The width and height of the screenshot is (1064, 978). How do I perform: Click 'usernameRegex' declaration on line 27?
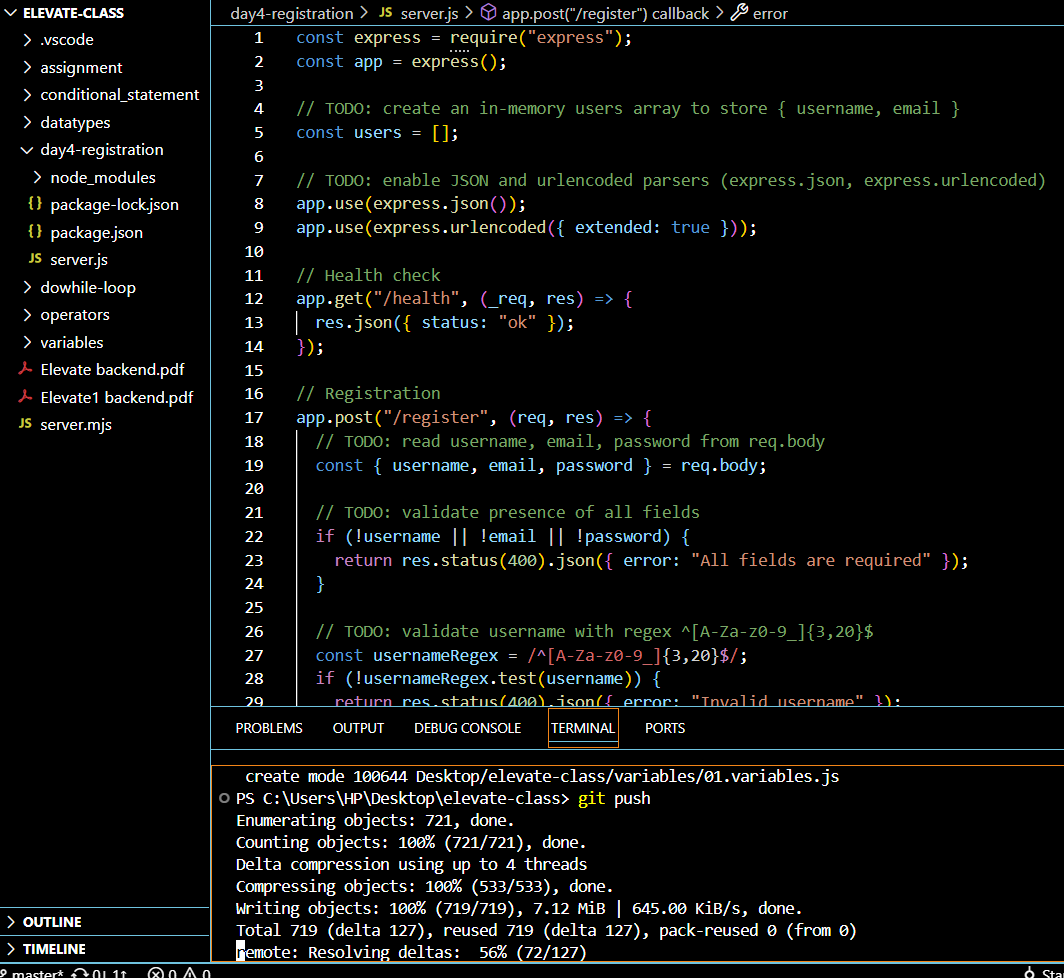[436, 656]
